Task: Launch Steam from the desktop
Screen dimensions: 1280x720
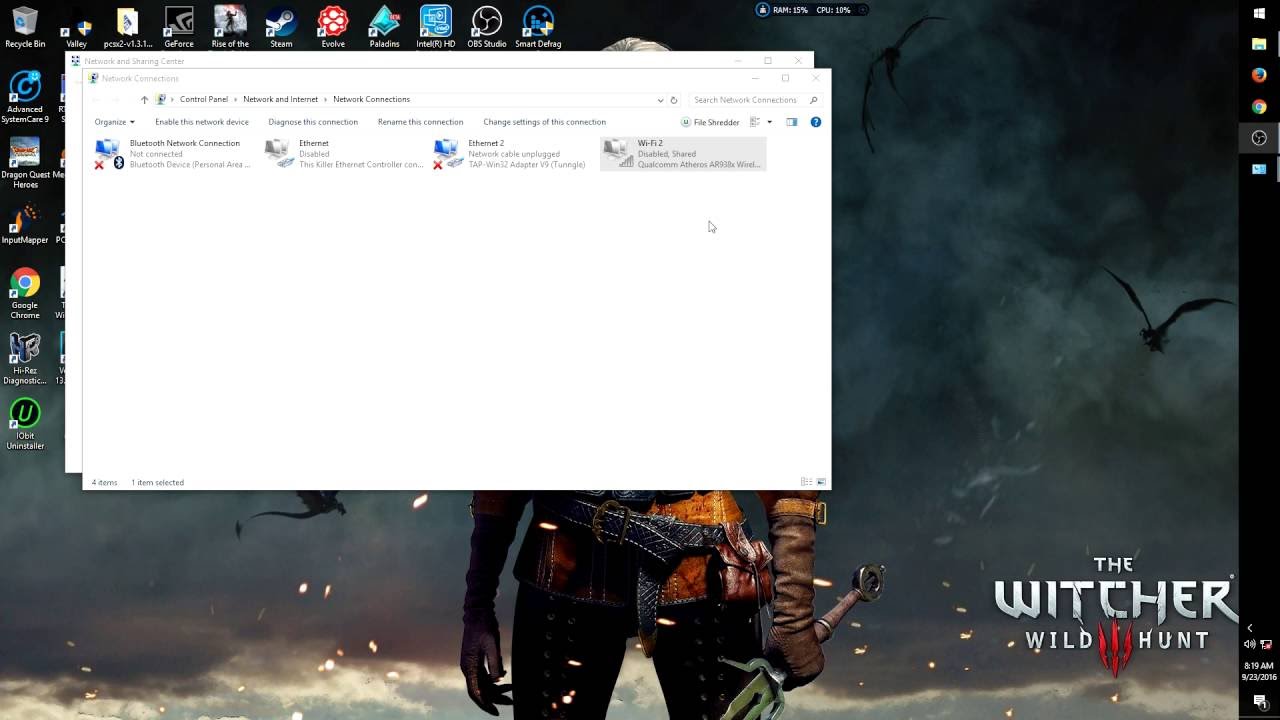Action: (x=281, y=27)
